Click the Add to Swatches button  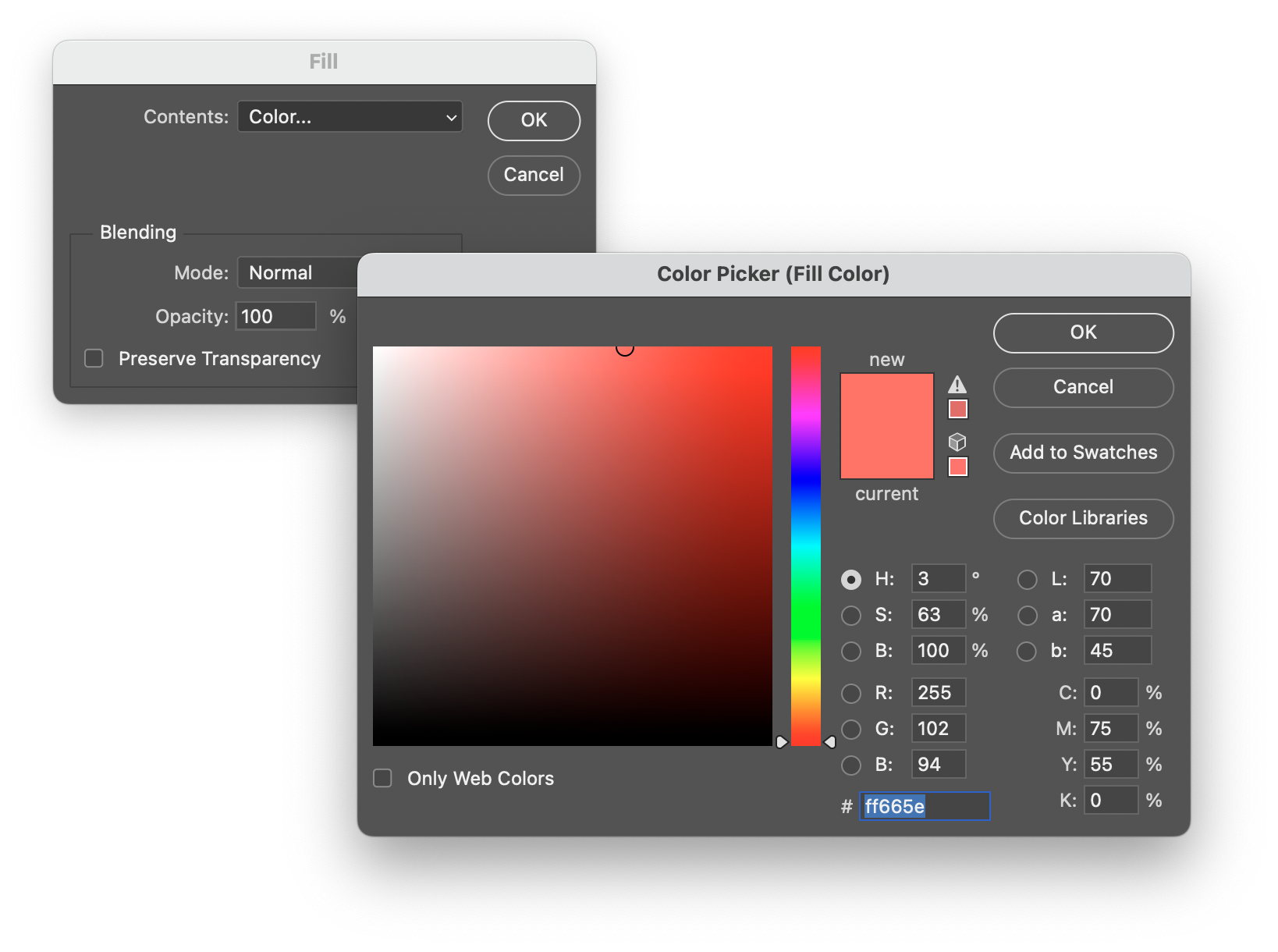pos(1084,453)
